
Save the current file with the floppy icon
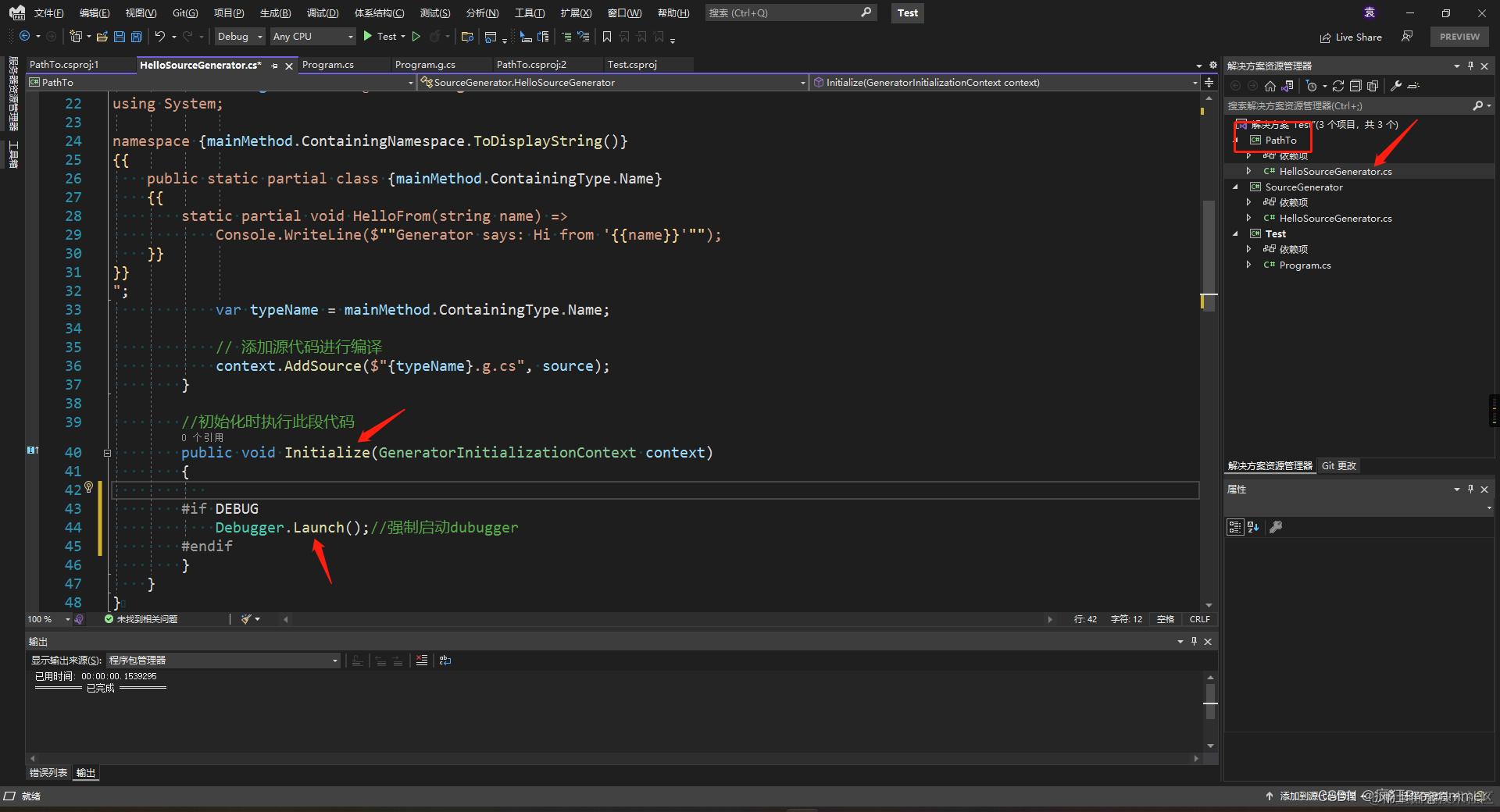[120, 37]
